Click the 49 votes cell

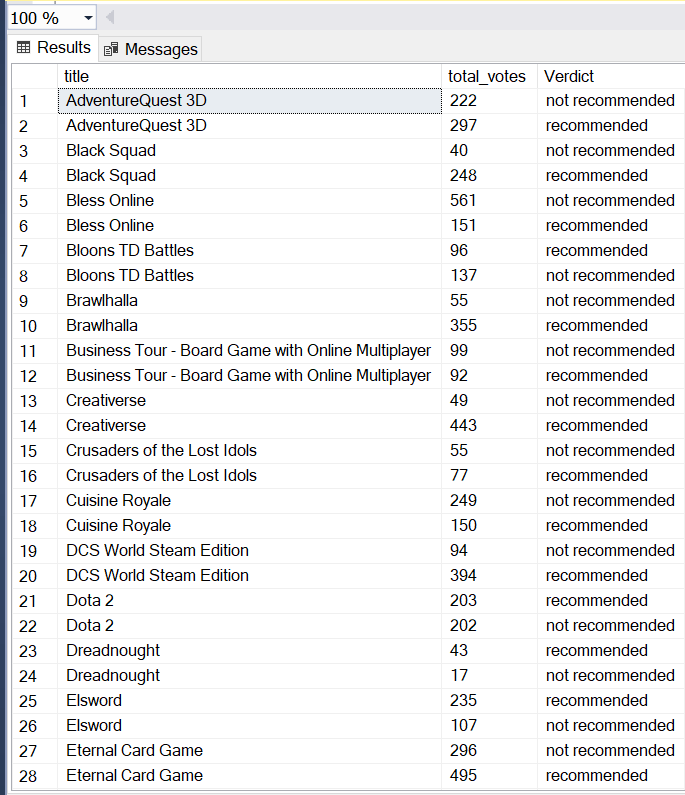pyautogui.click(x=489, y=401)
